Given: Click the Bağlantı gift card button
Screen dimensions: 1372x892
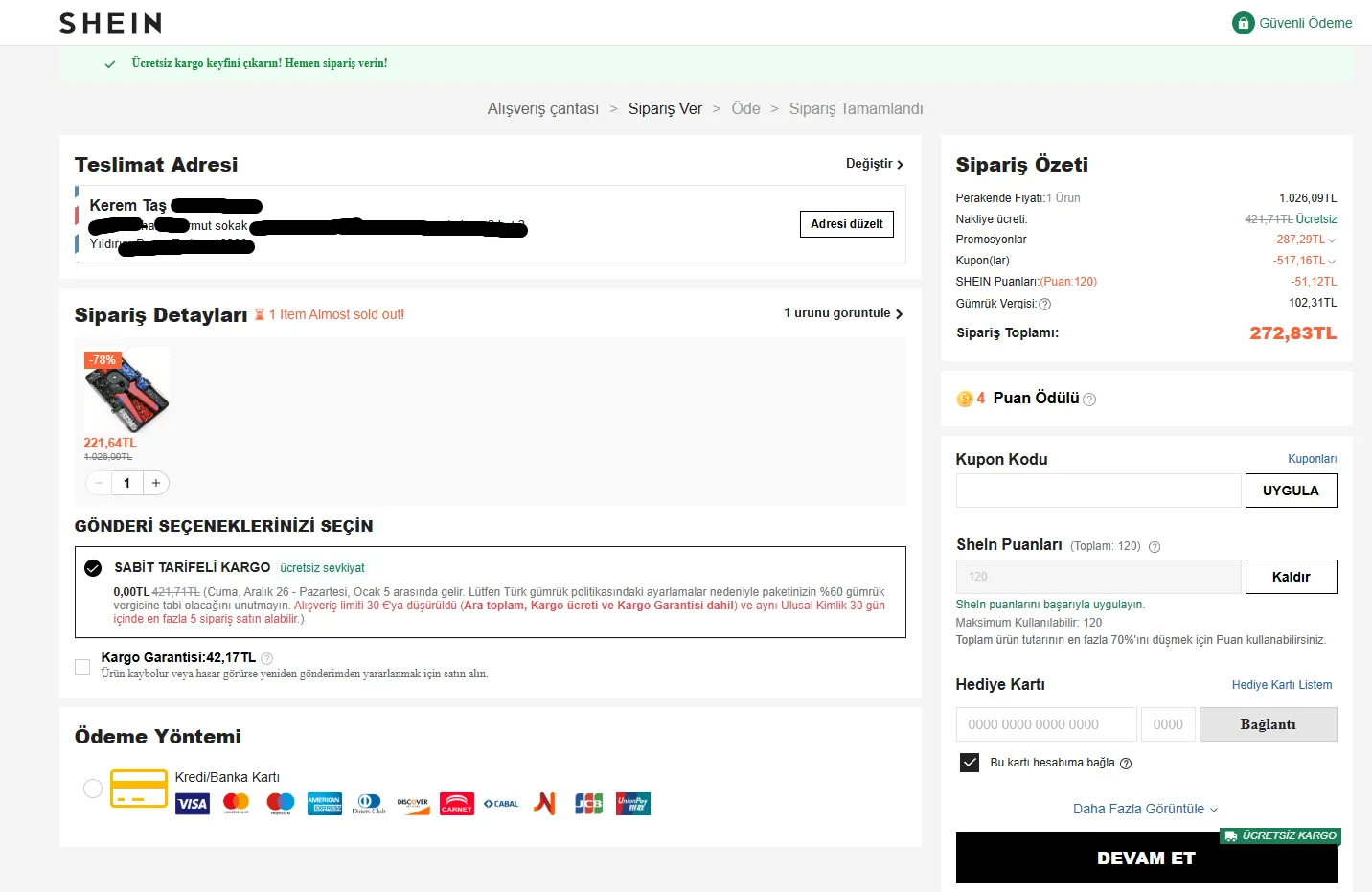Looking at the screenshot, I should coord(1269,724).
